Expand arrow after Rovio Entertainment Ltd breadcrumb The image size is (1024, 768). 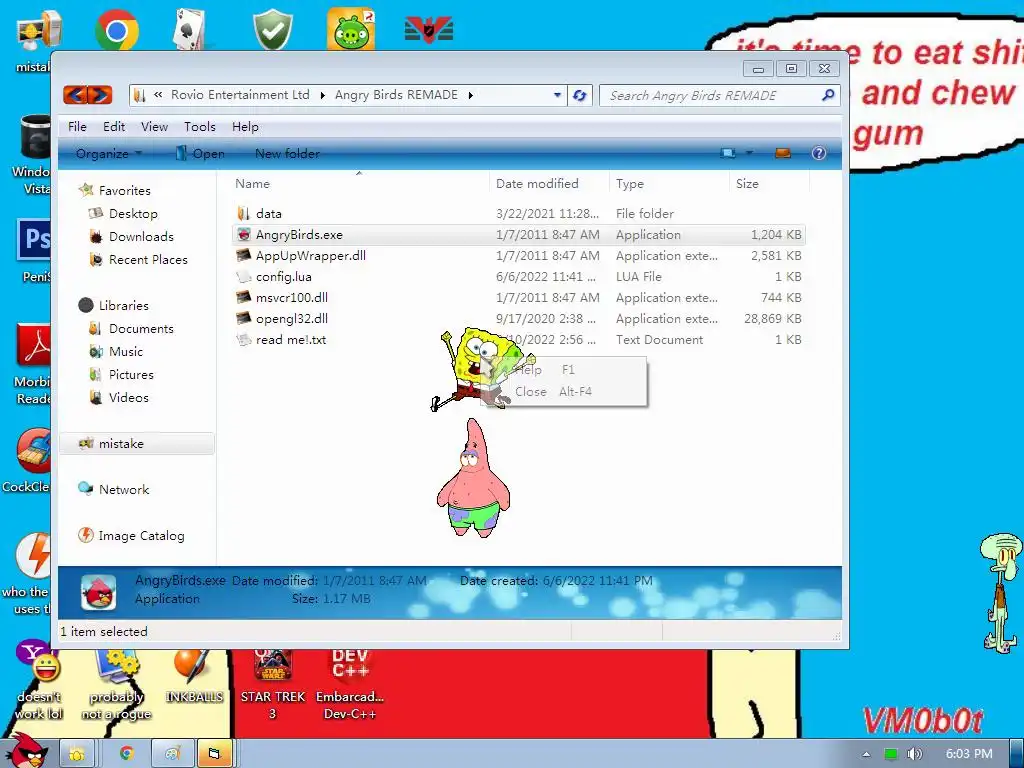pyautogui.click(x=322, y=95)
